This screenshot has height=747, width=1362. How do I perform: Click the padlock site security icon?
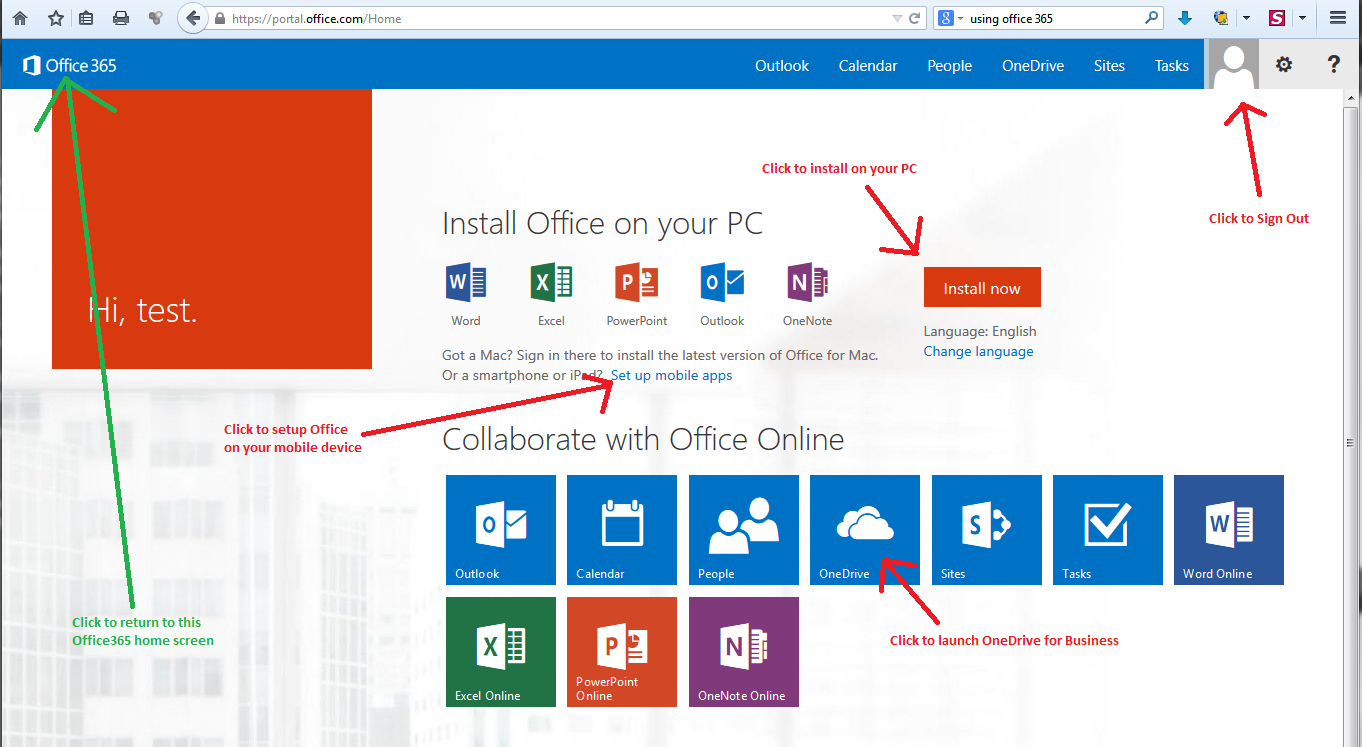220,19
